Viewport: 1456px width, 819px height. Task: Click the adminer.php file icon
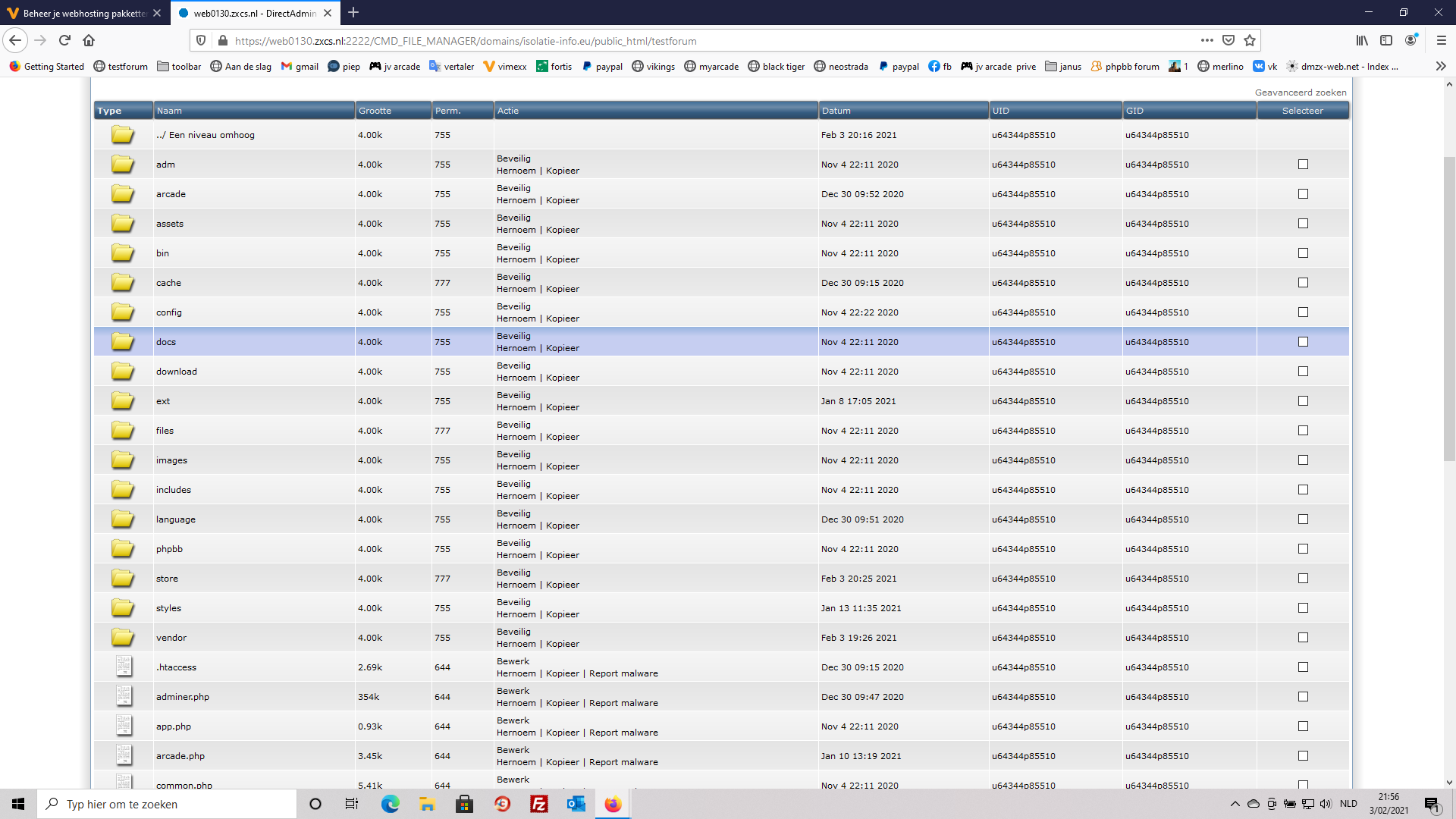(x=124, y=696)
